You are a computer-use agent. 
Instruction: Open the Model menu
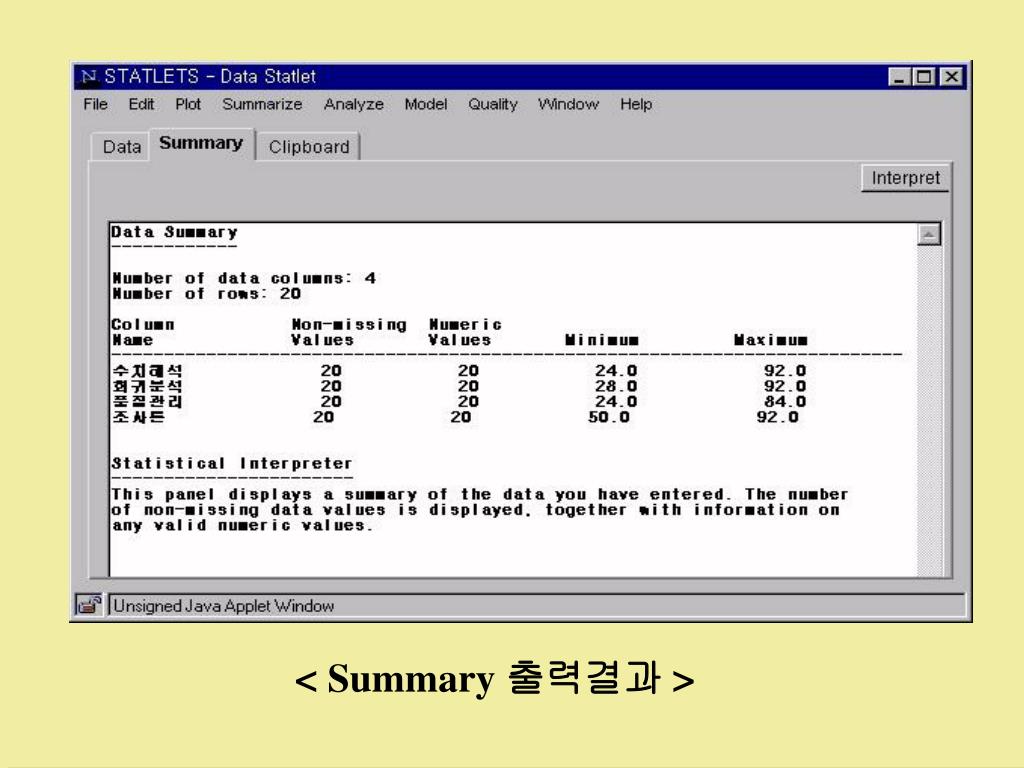[x=426, y=104]
